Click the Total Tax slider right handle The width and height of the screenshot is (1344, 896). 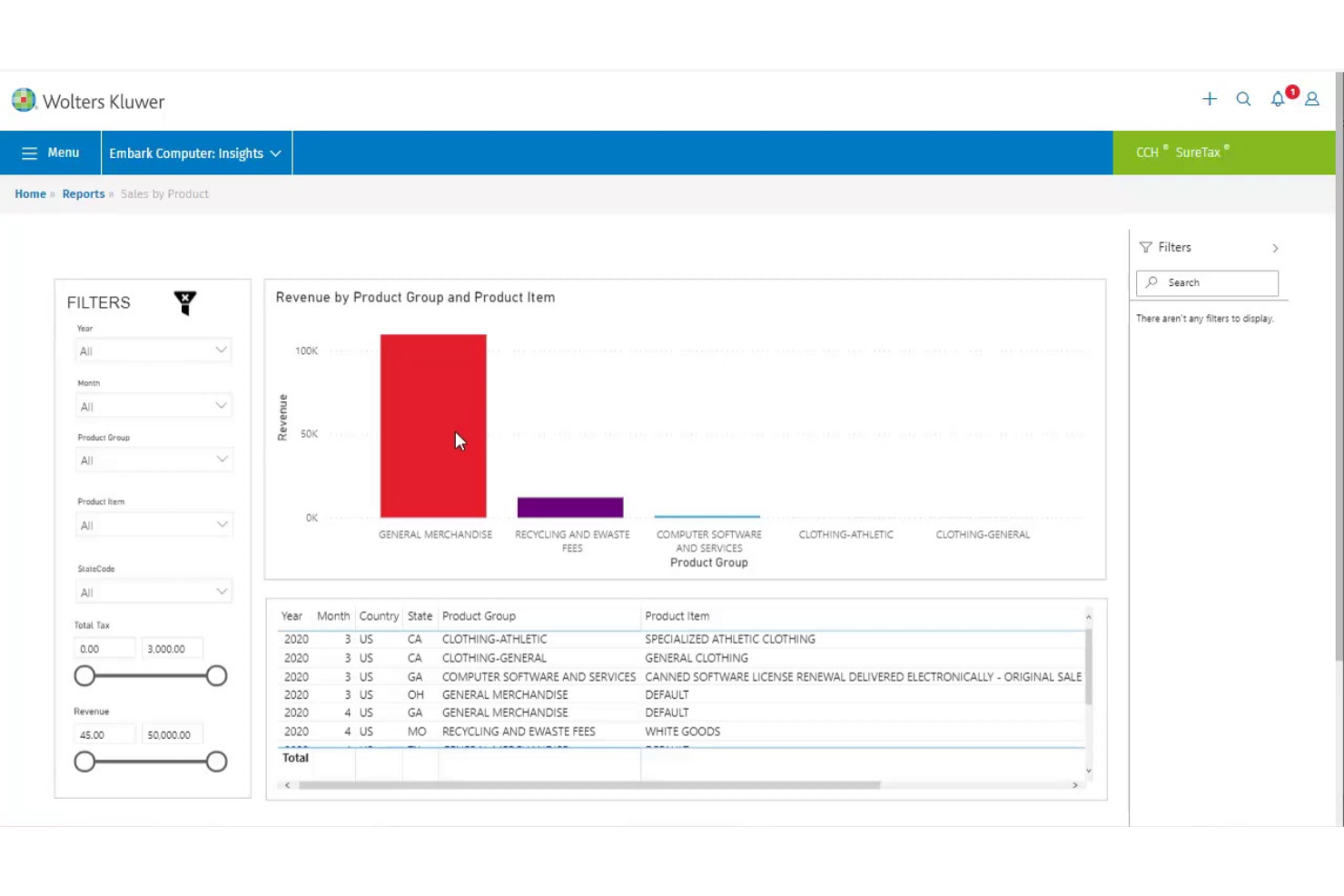click(216, 675)
